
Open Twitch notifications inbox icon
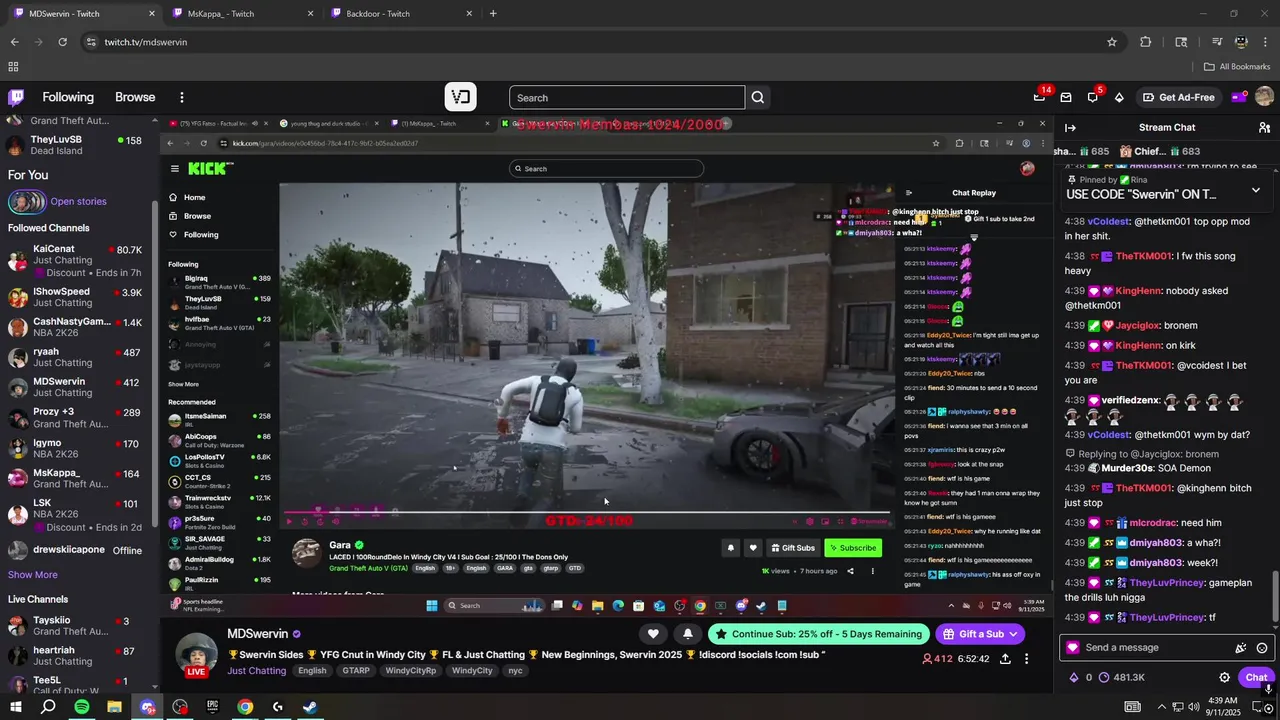1066,97
